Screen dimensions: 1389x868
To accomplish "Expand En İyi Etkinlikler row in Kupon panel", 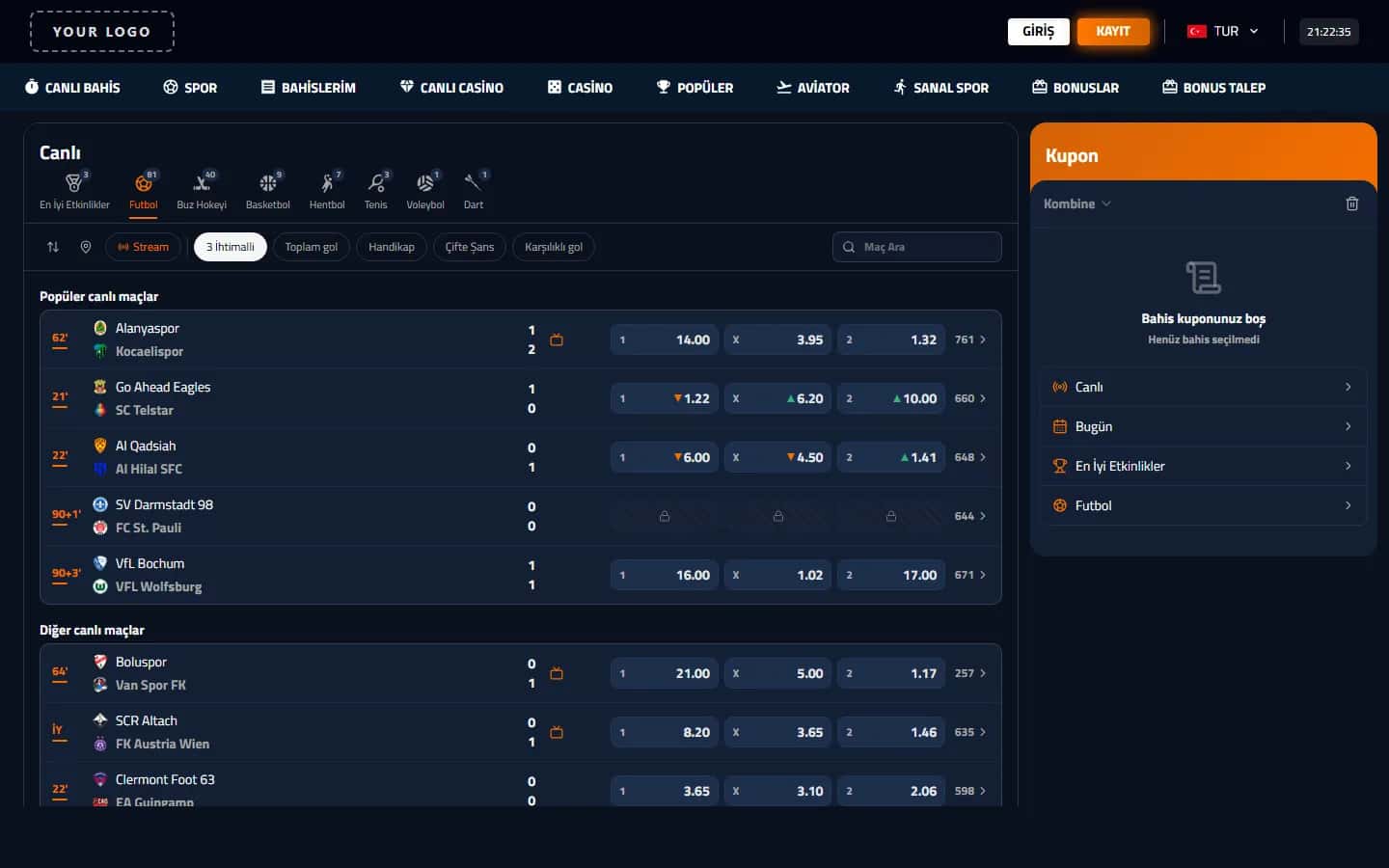I will pos(1204,466).
